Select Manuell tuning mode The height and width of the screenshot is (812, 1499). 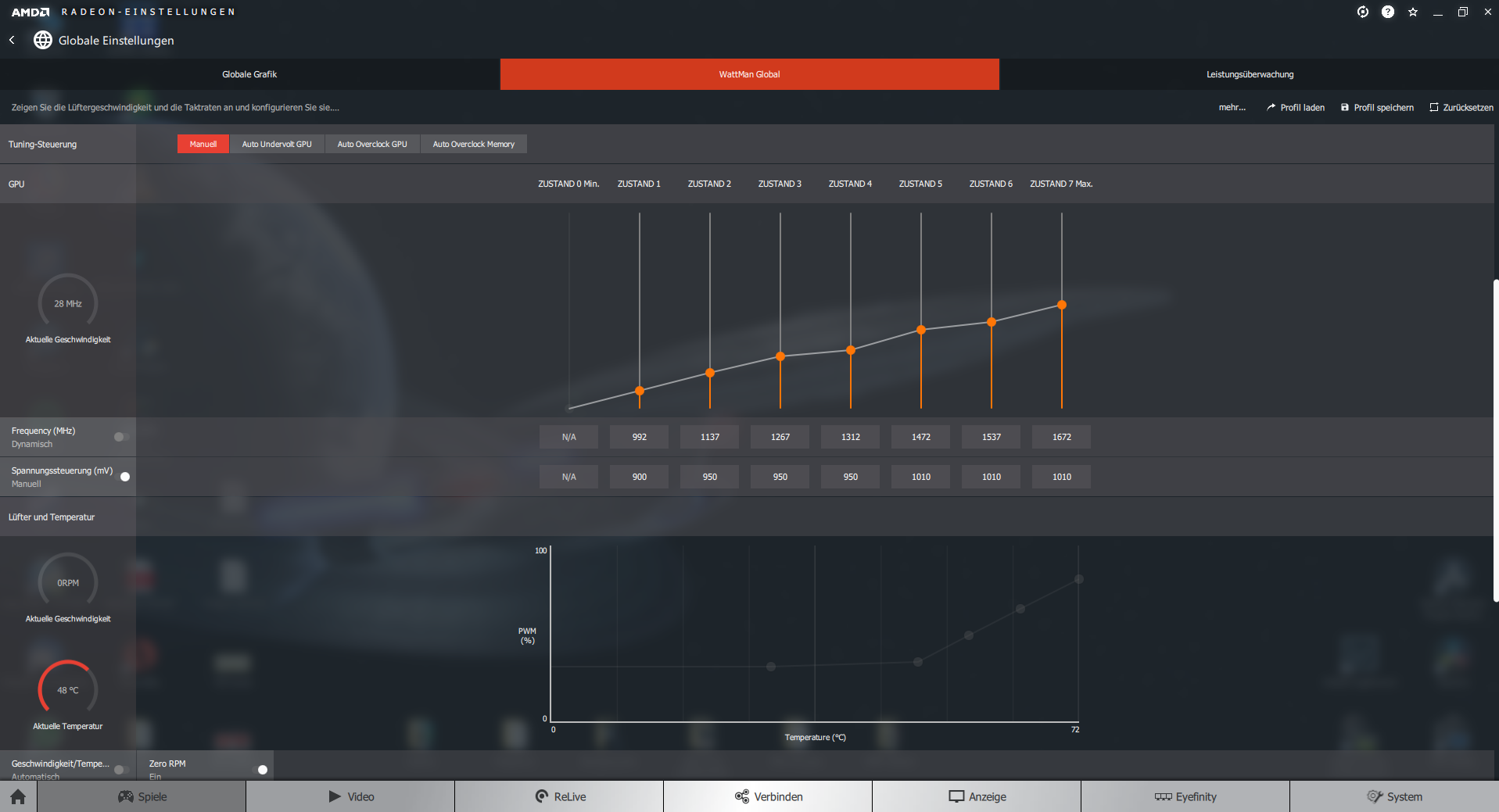click(x=203, y=144)
